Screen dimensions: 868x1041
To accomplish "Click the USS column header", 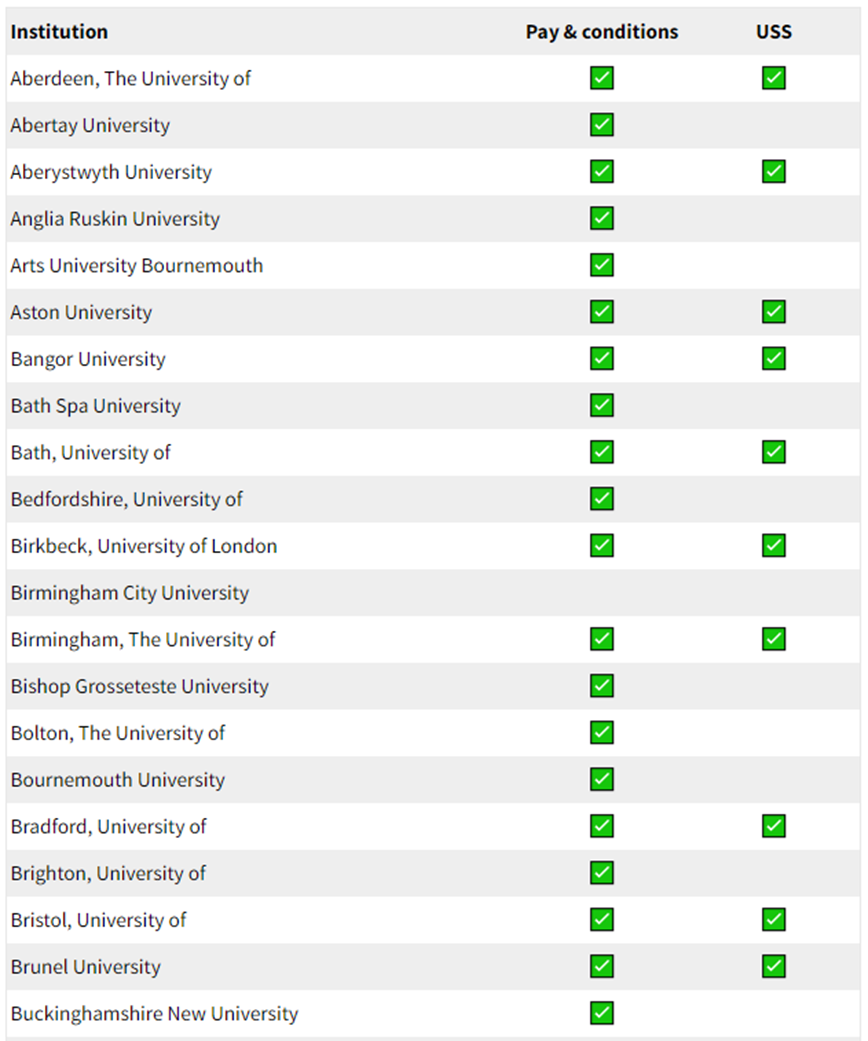I will coord(774,32).
